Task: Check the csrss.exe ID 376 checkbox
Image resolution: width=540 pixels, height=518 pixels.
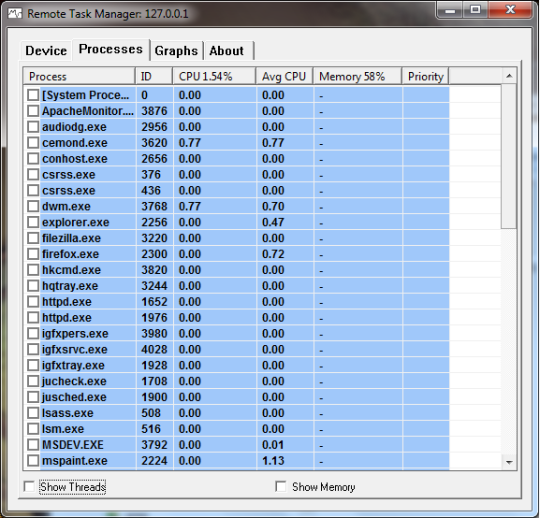Action: coord(33,174)
